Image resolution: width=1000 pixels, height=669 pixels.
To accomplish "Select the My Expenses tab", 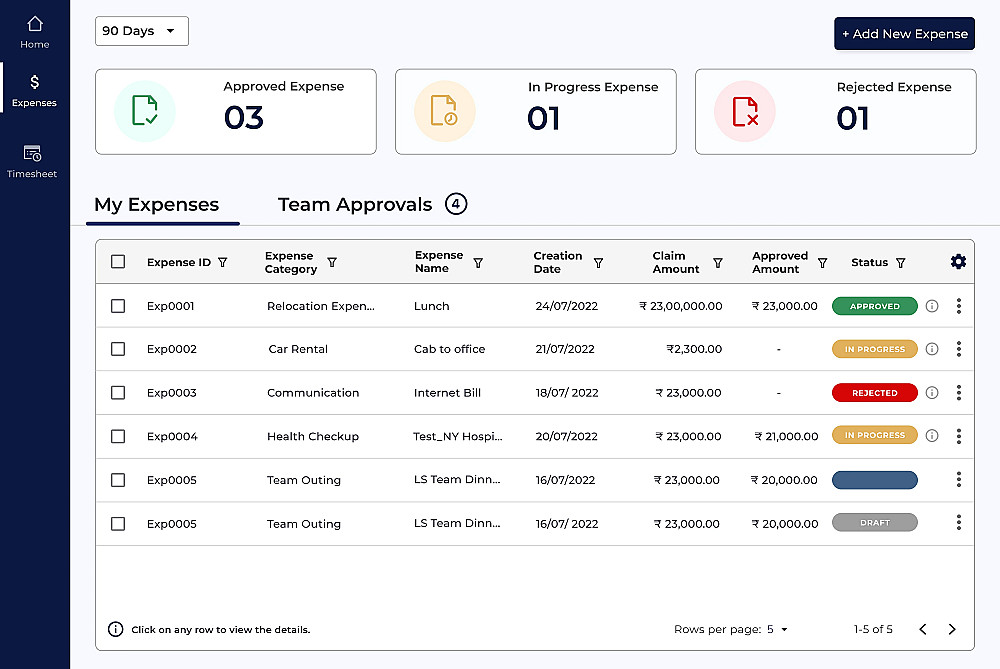I will coord(157,205).
